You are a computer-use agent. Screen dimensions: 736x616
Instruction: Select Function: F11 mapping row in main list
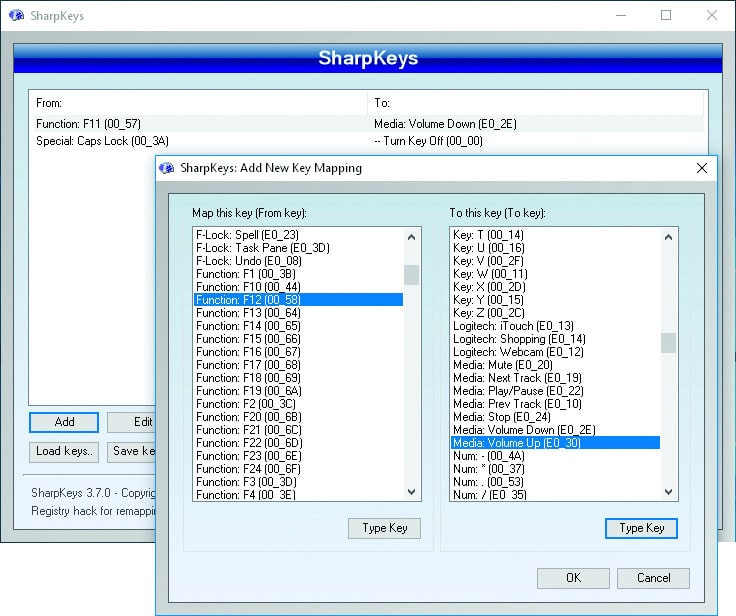coord(200,124)
